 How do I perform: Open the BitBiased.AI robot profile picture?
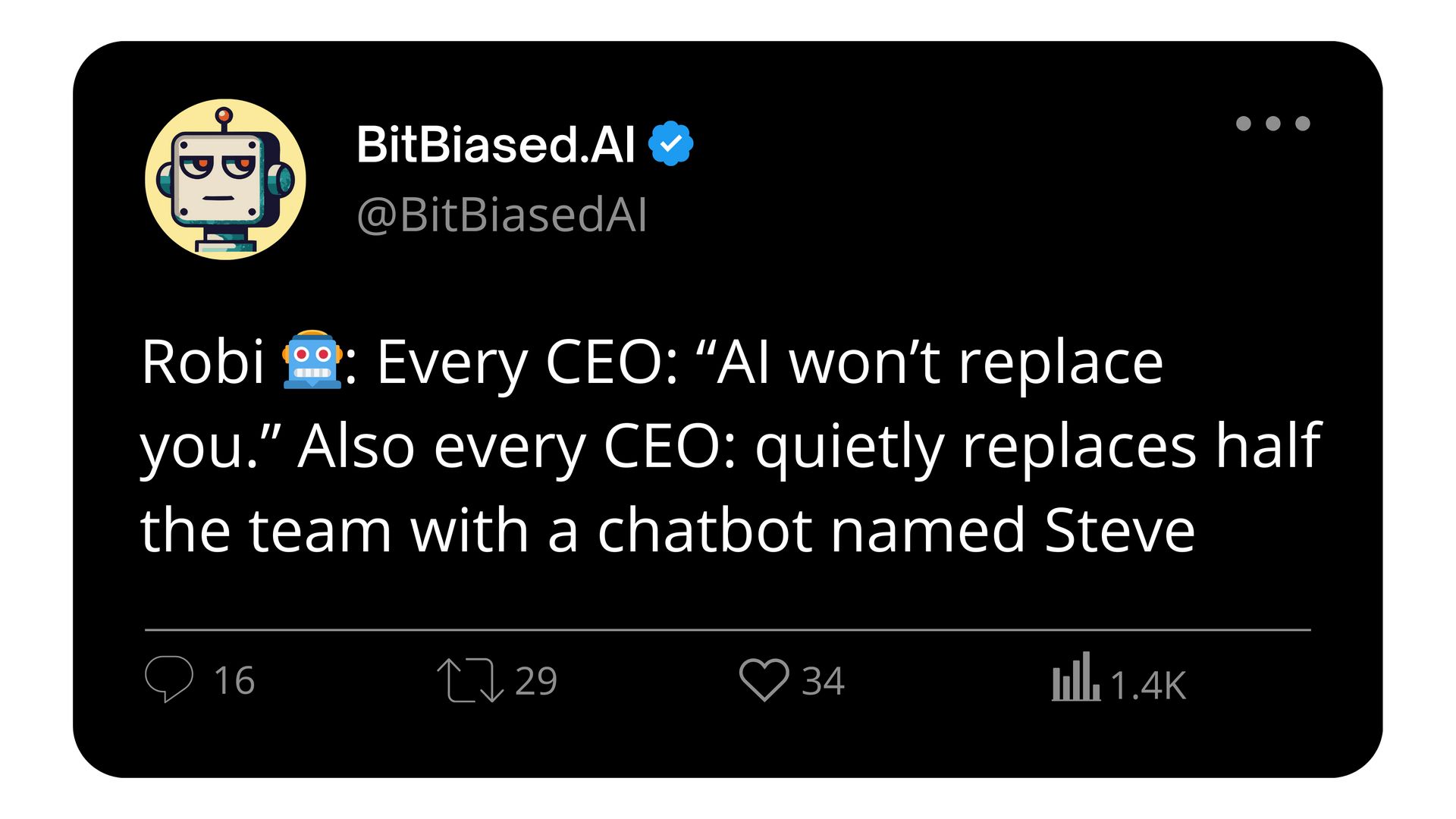tap(225, 179)
